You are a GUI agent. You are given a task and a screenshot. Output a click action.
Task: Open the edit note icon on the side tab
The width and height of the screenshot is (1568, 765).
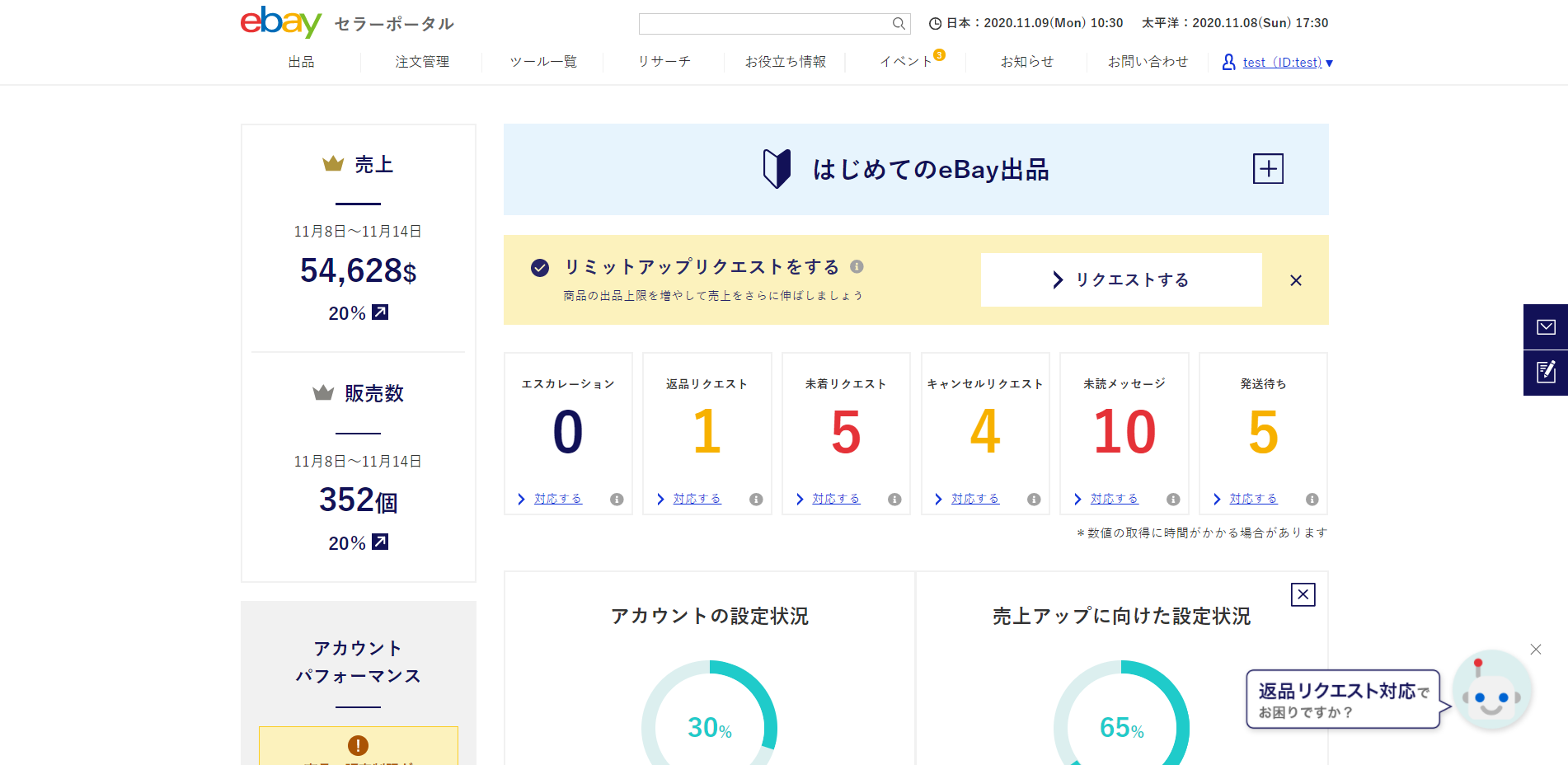[1546, 373]
